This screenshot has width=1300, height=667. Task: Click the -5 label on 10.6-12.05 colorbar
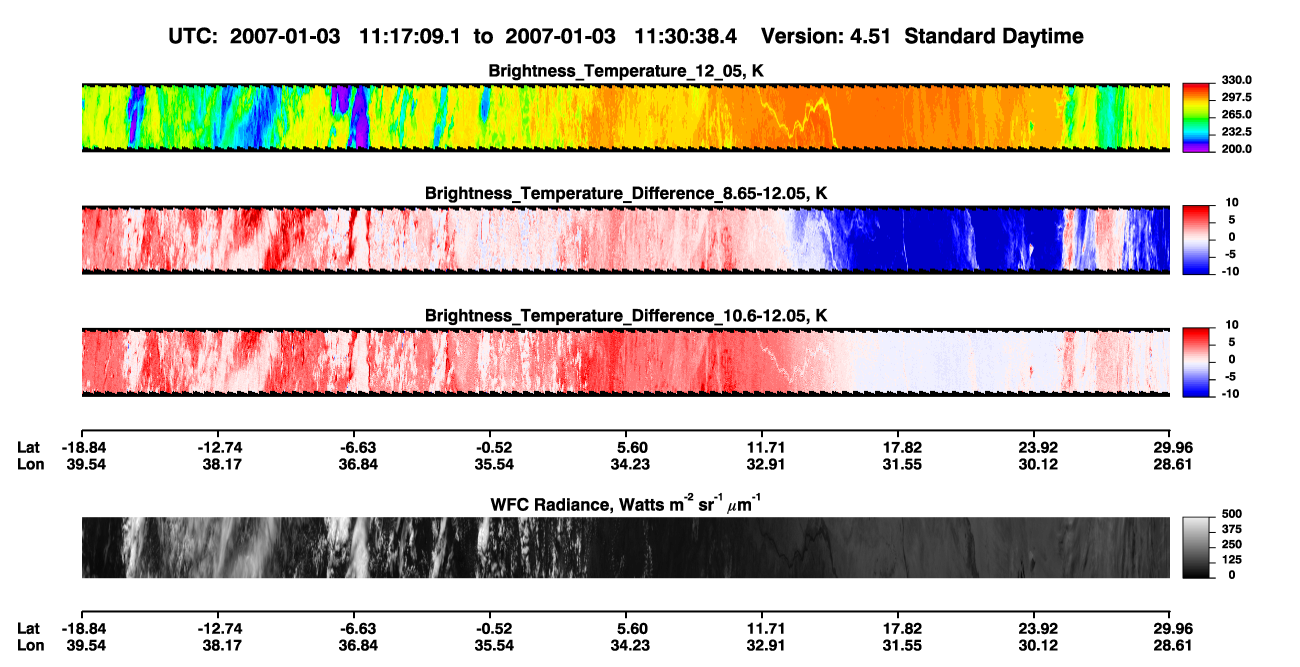[x=1231, y=376]
